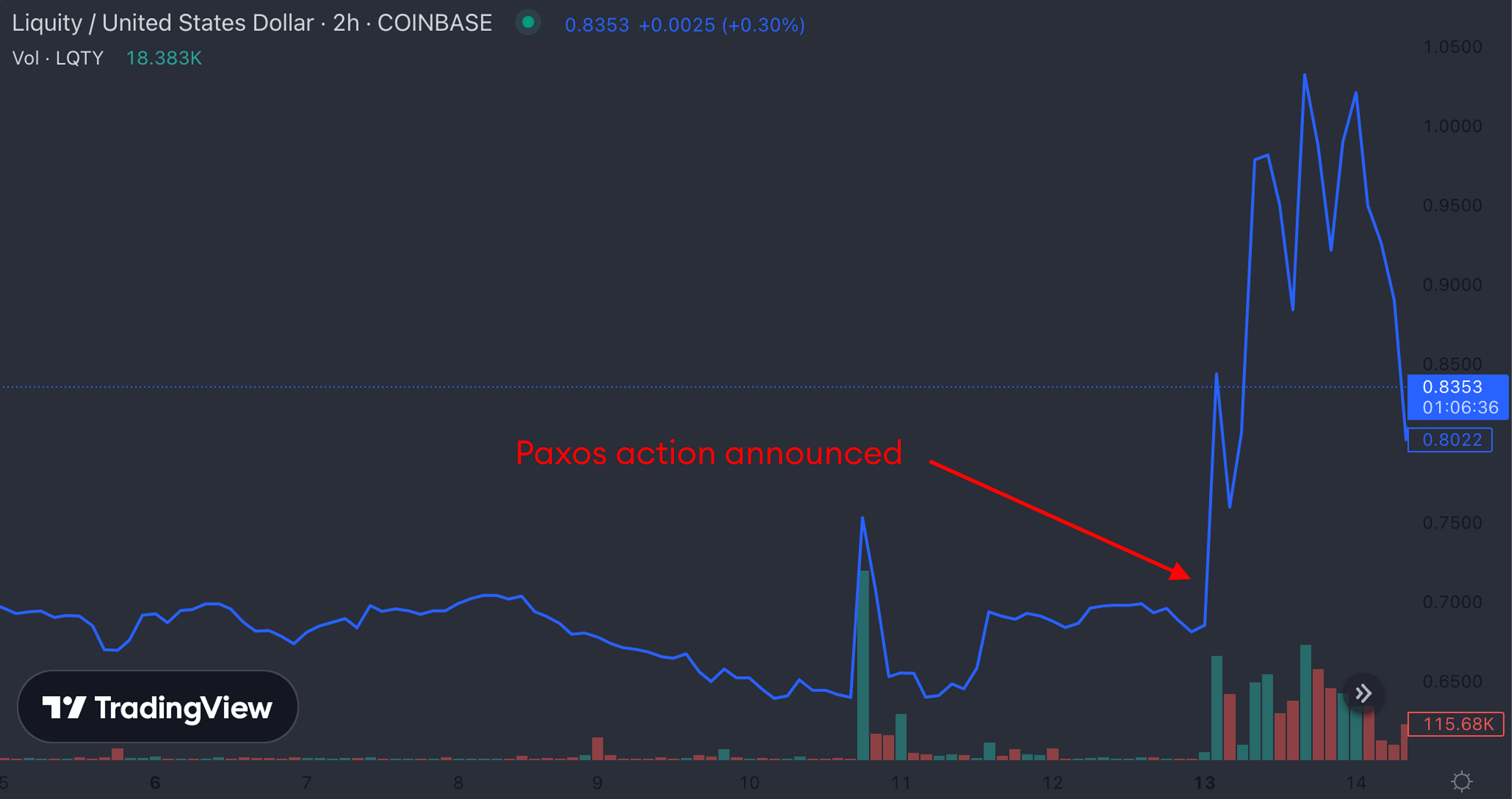Click the red annotation arrow head
The height and width of the screenshot is (799, 1512).
click(x=1181, y=571)
